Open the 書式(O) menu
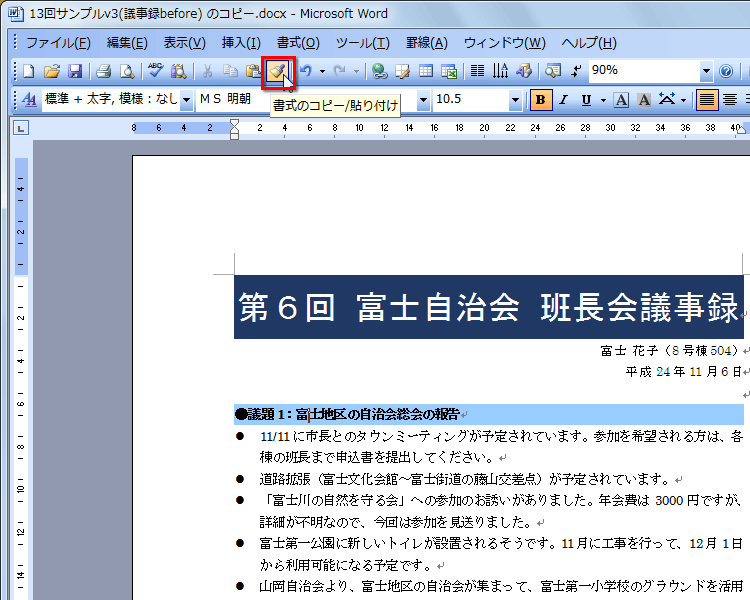The width and height of the screenshot is (750, 600). (298, 43)
